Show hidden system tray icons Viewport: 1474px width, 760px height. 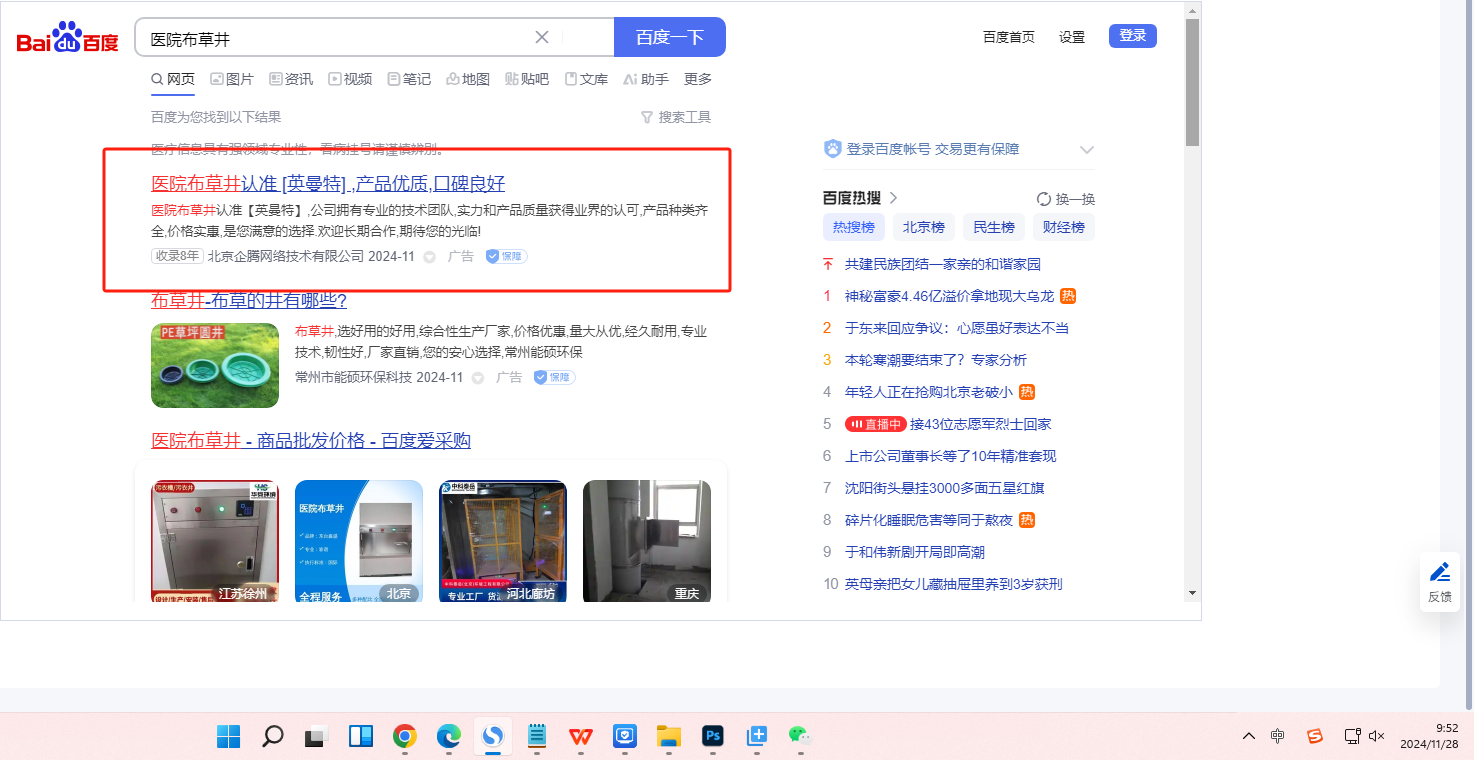[x=1248, y=737]
